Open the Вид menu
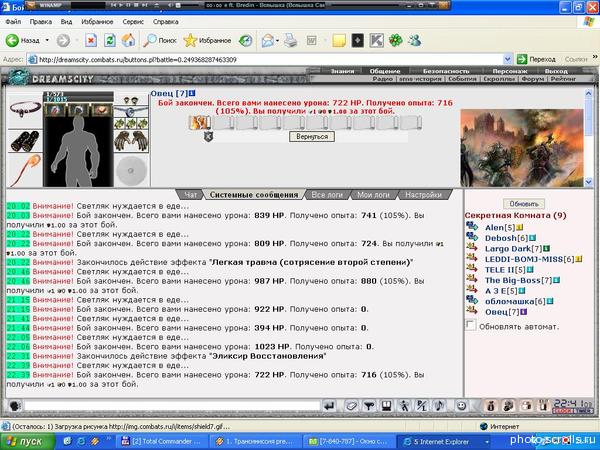 66,22
